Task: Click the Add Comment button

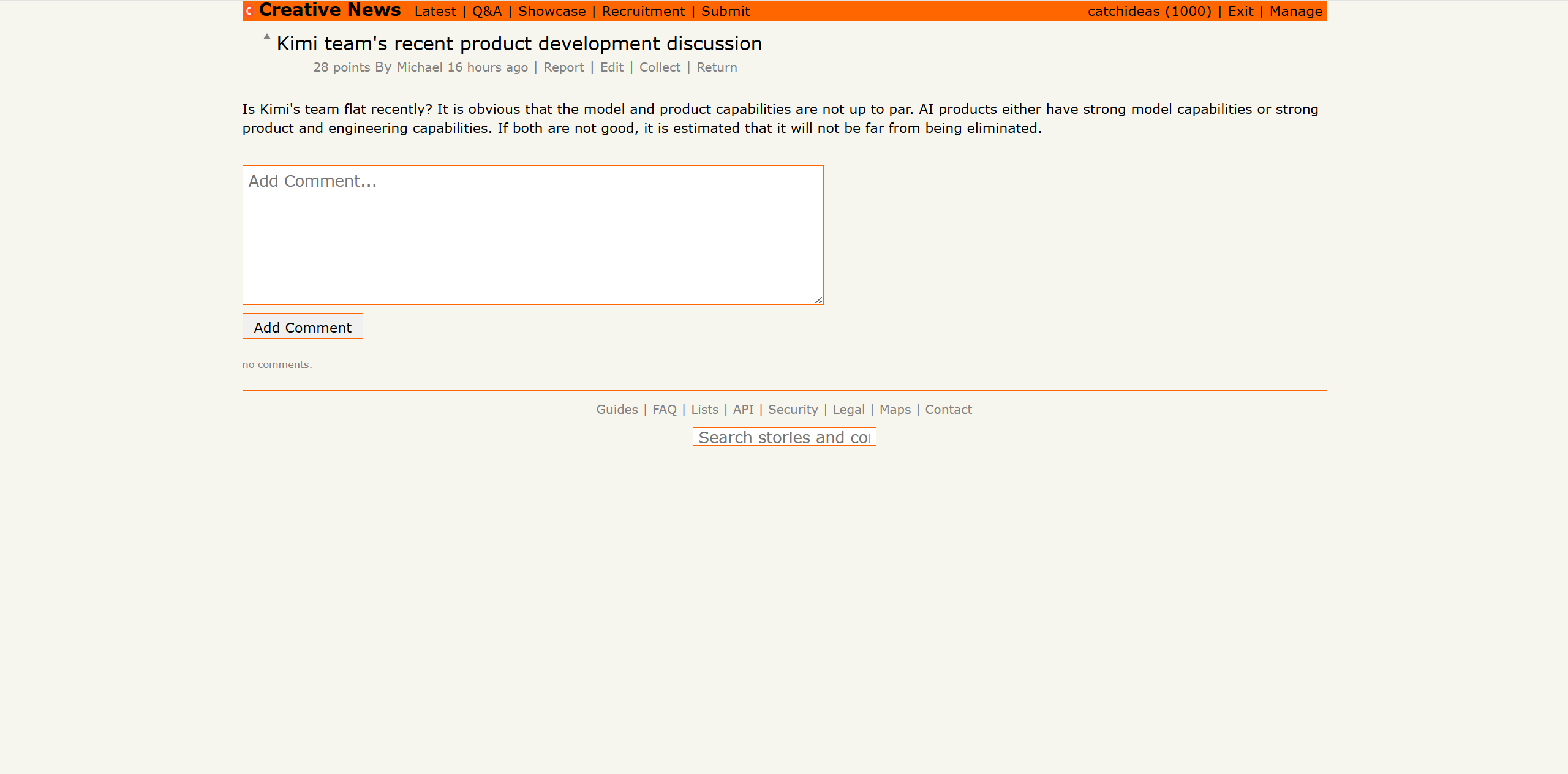Action: point(303,326)
